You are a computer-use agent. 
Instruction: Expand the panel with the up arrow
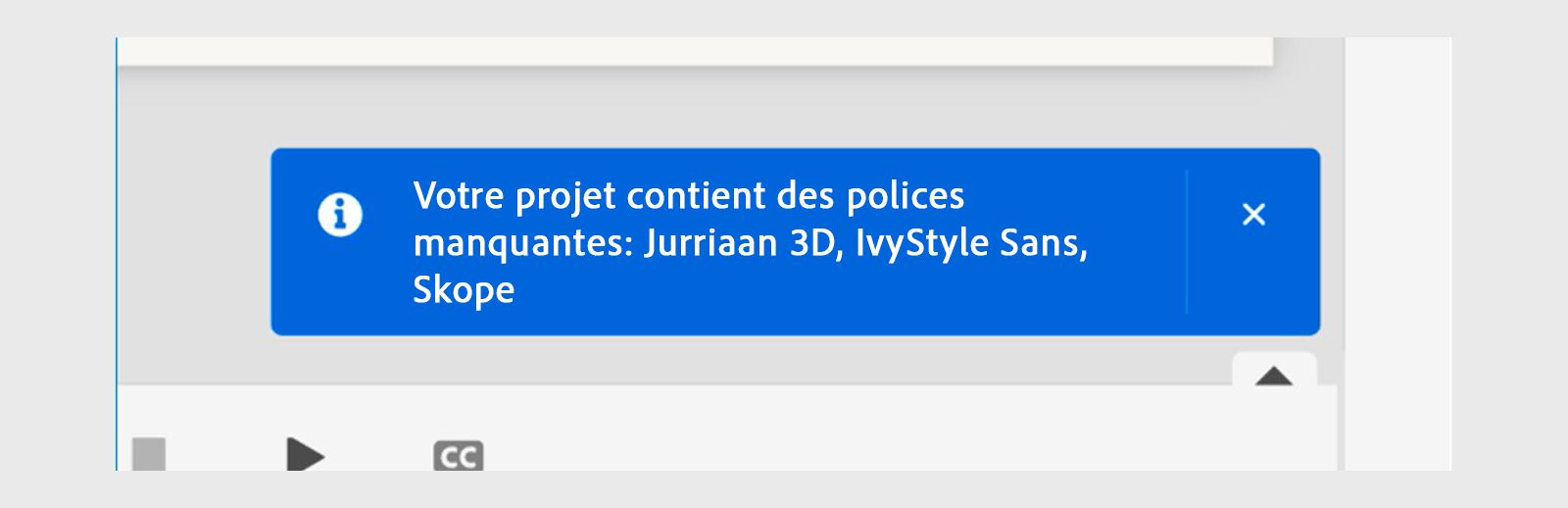tap(1274, 375)
